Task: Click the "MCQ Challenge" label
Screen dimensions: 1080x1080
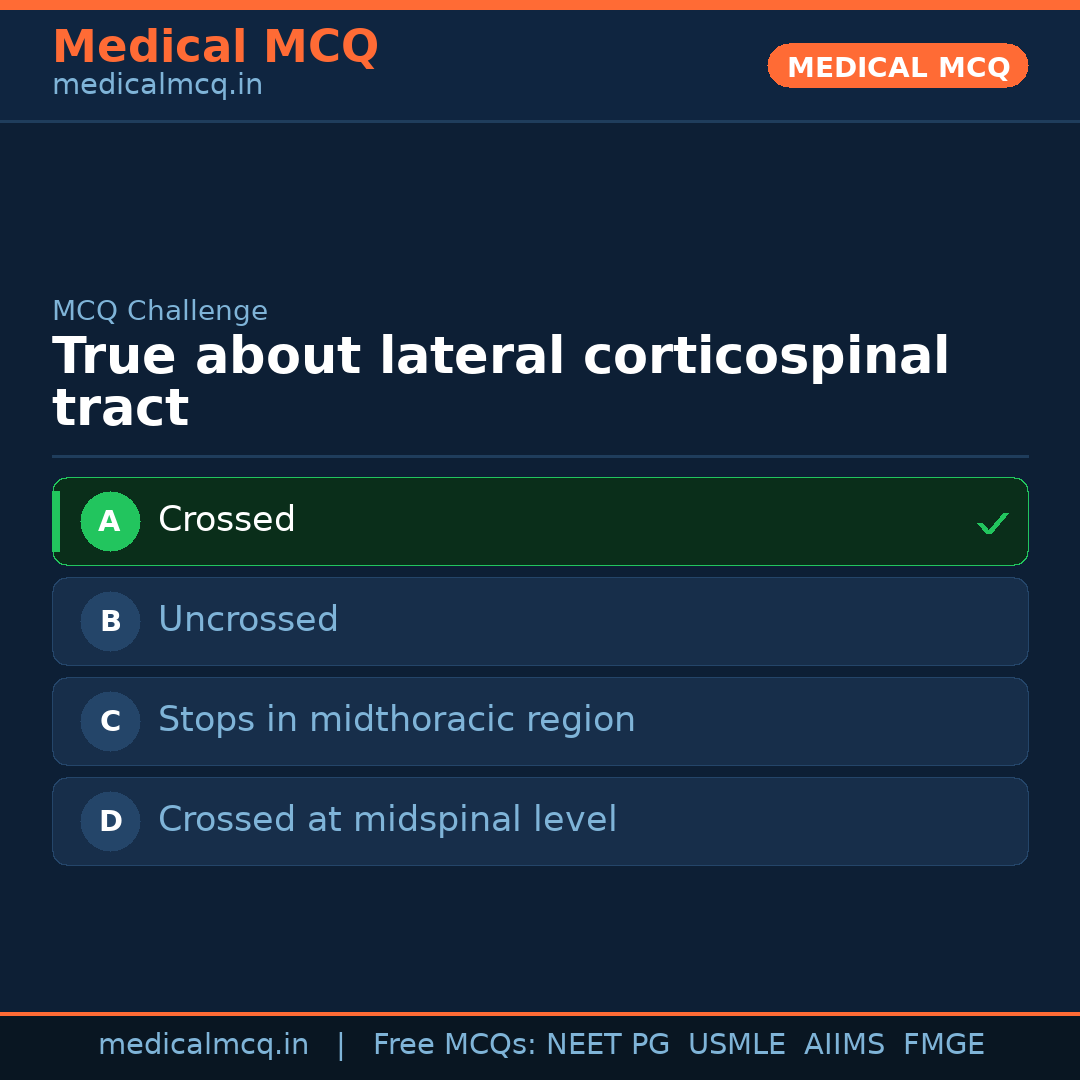Action: click(x=160, y=311)
